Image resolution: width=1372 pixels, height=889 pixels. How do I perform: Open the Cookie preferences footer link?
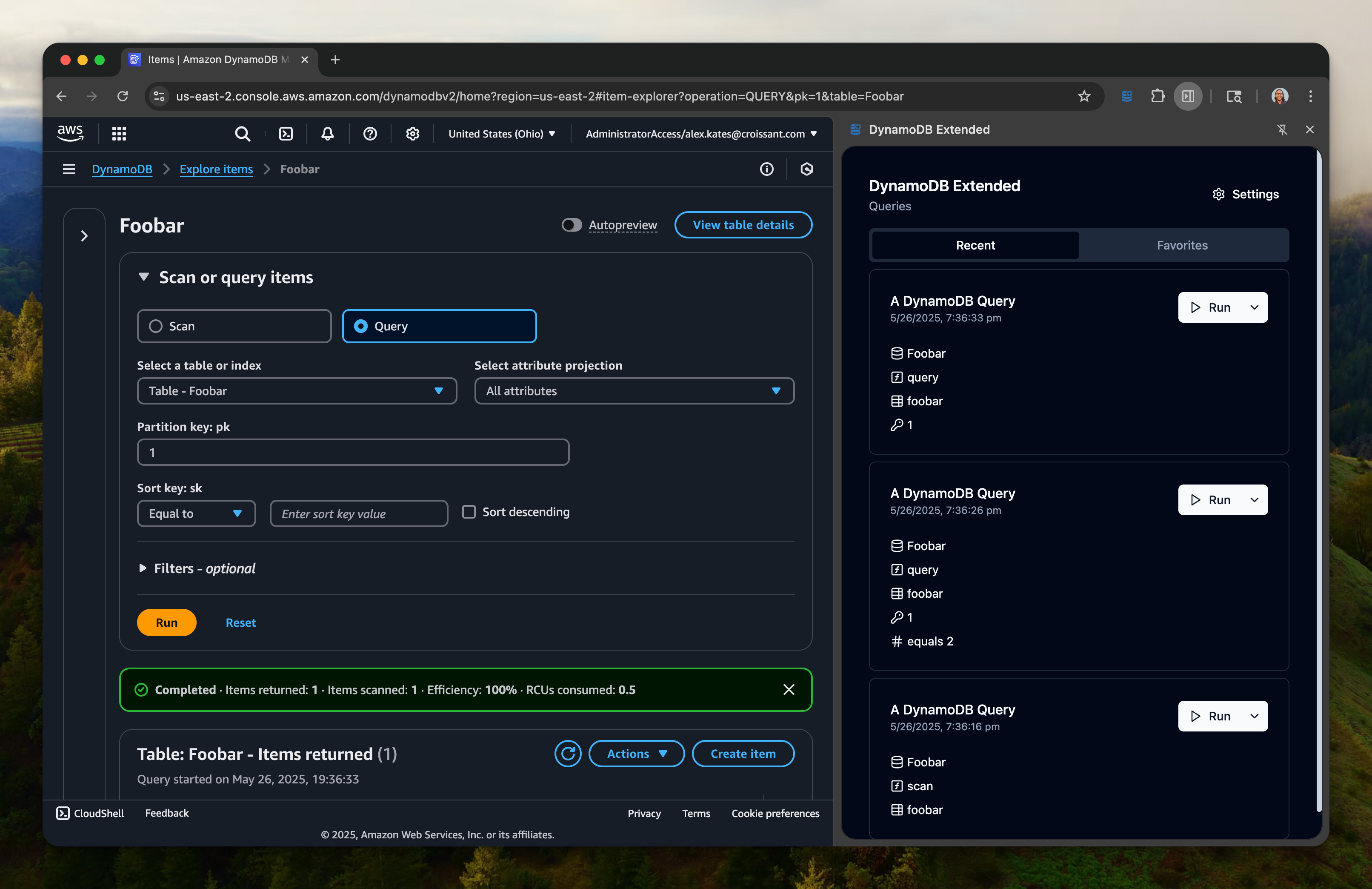(775, 813)
